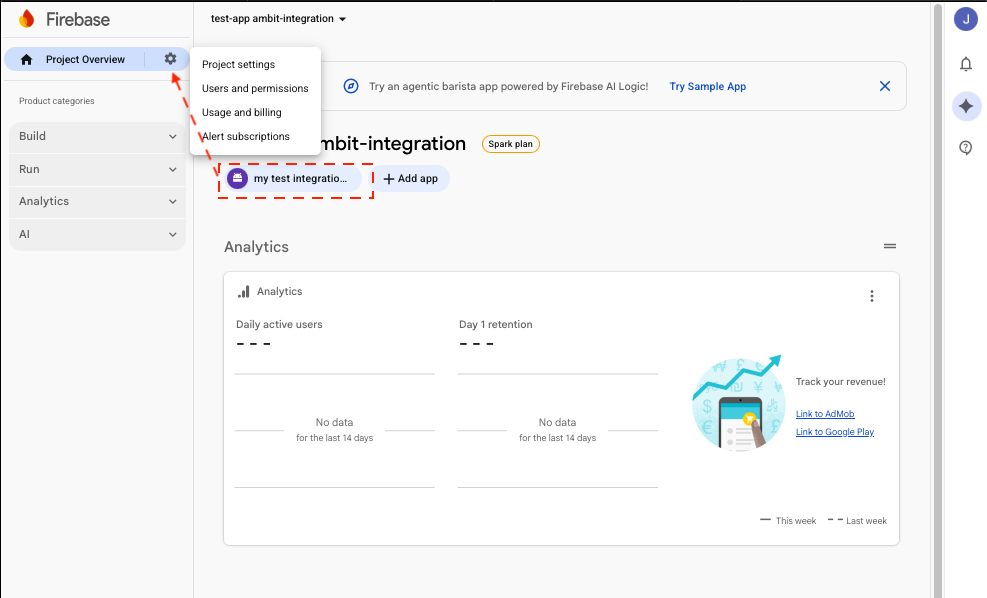
Task: Select the Firebase AI Logic banner icon
Action: (x=350, y=87)
